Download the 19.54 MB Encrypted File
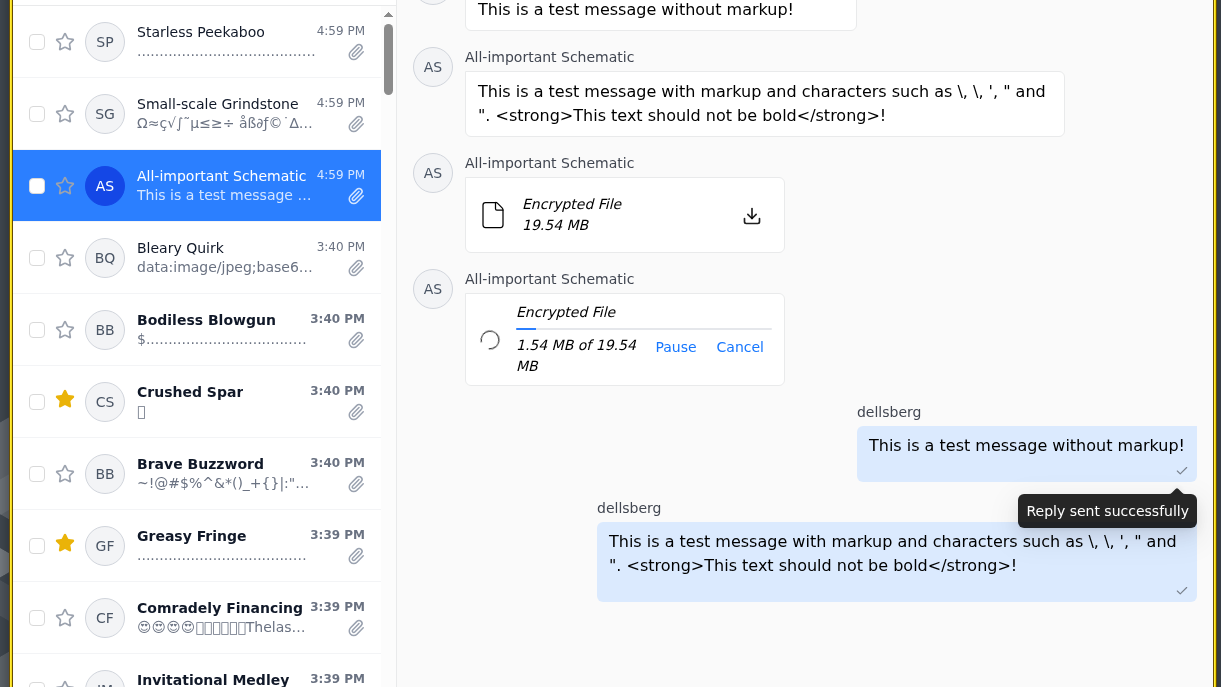 tap(752, 216)
